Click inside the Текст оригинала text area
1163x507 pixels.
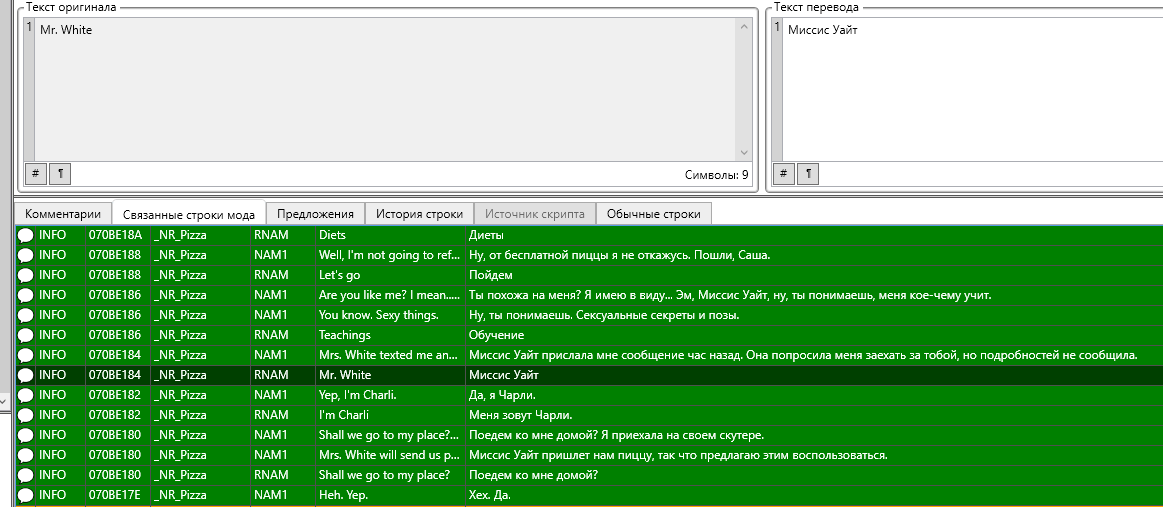point(386,89)
